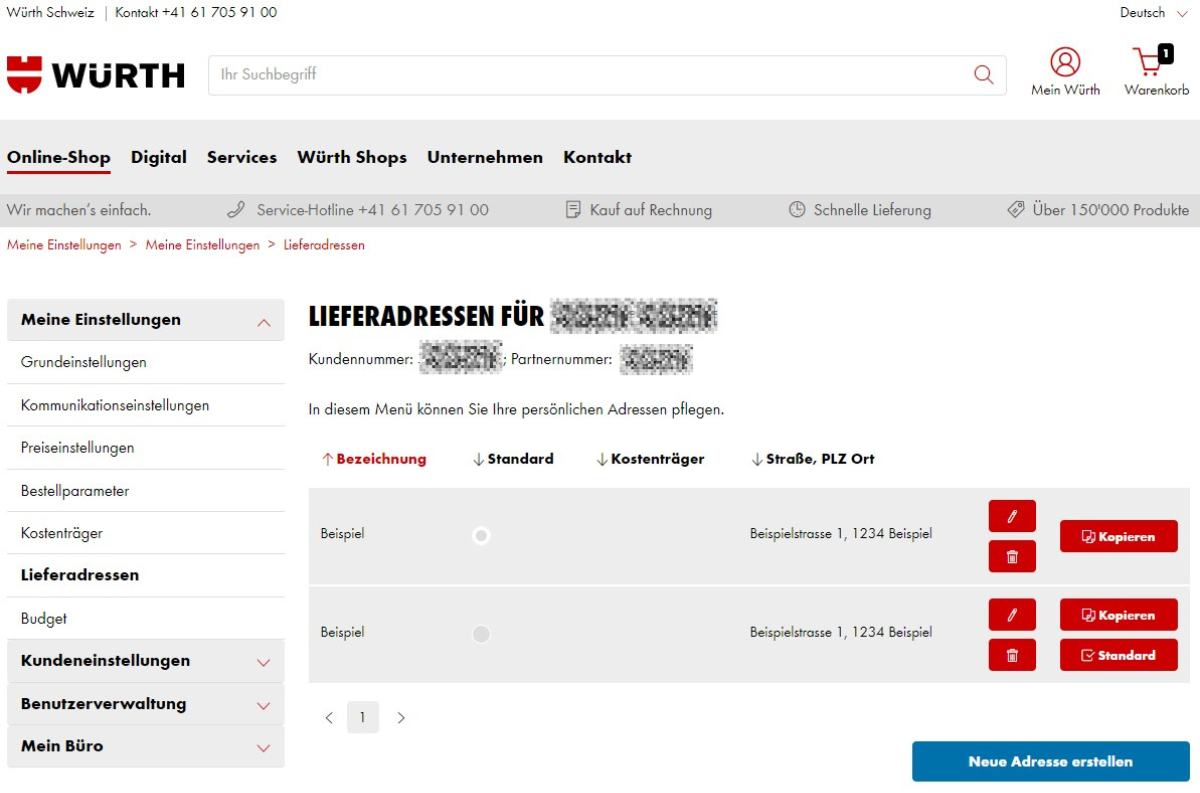Viewport: 1200px width, 793px height.
Task: Sort table by Standard column
Action: tap(513, 459)
